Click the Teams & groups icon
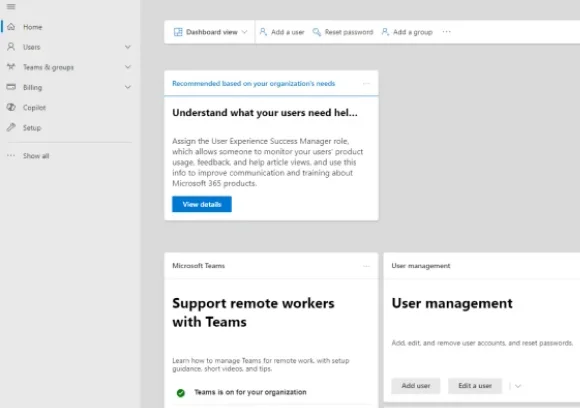The width and height of the screenshot is (580, 408). click(11, 67)
